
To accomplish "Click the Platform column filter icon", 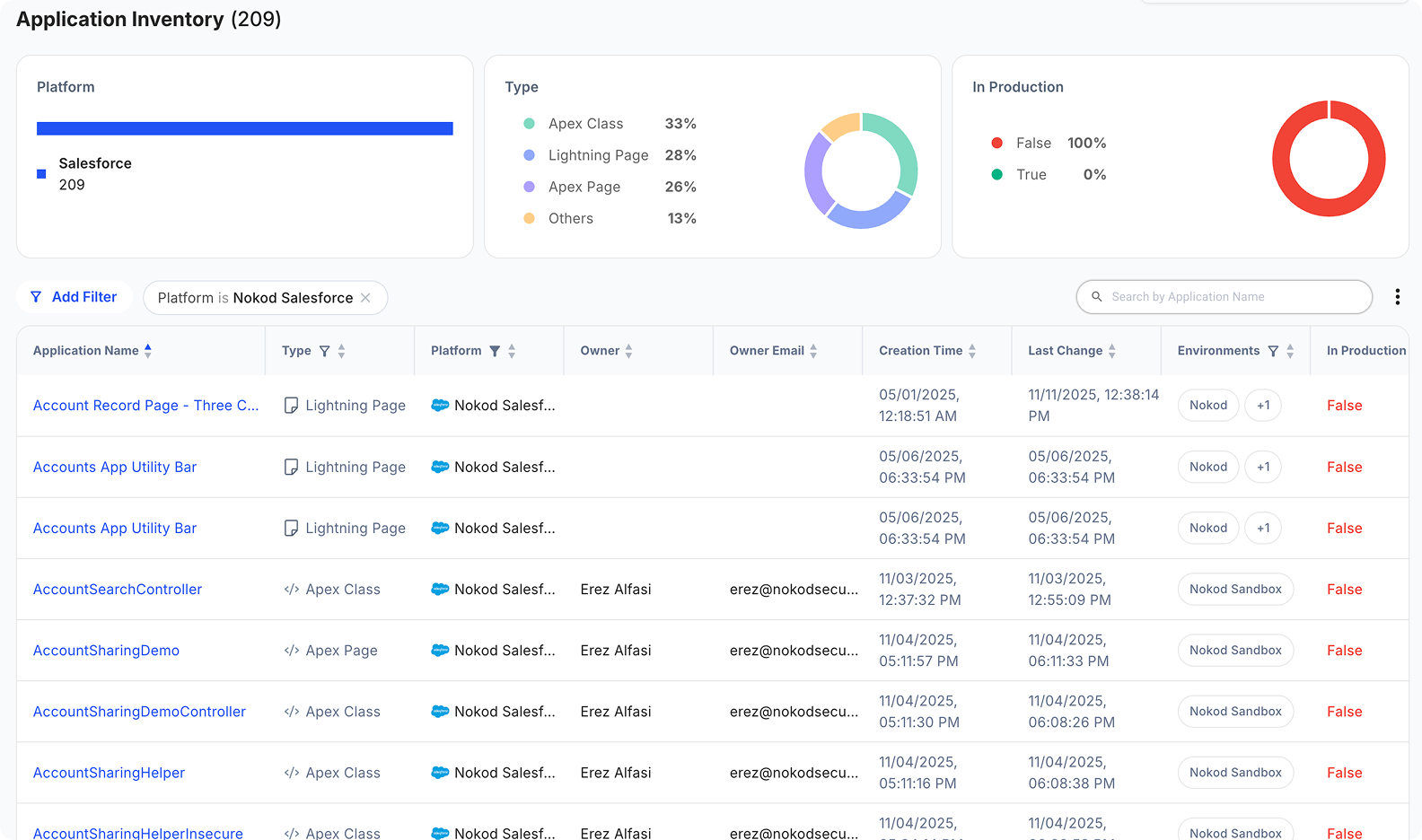I will click(x=495, y=351).
